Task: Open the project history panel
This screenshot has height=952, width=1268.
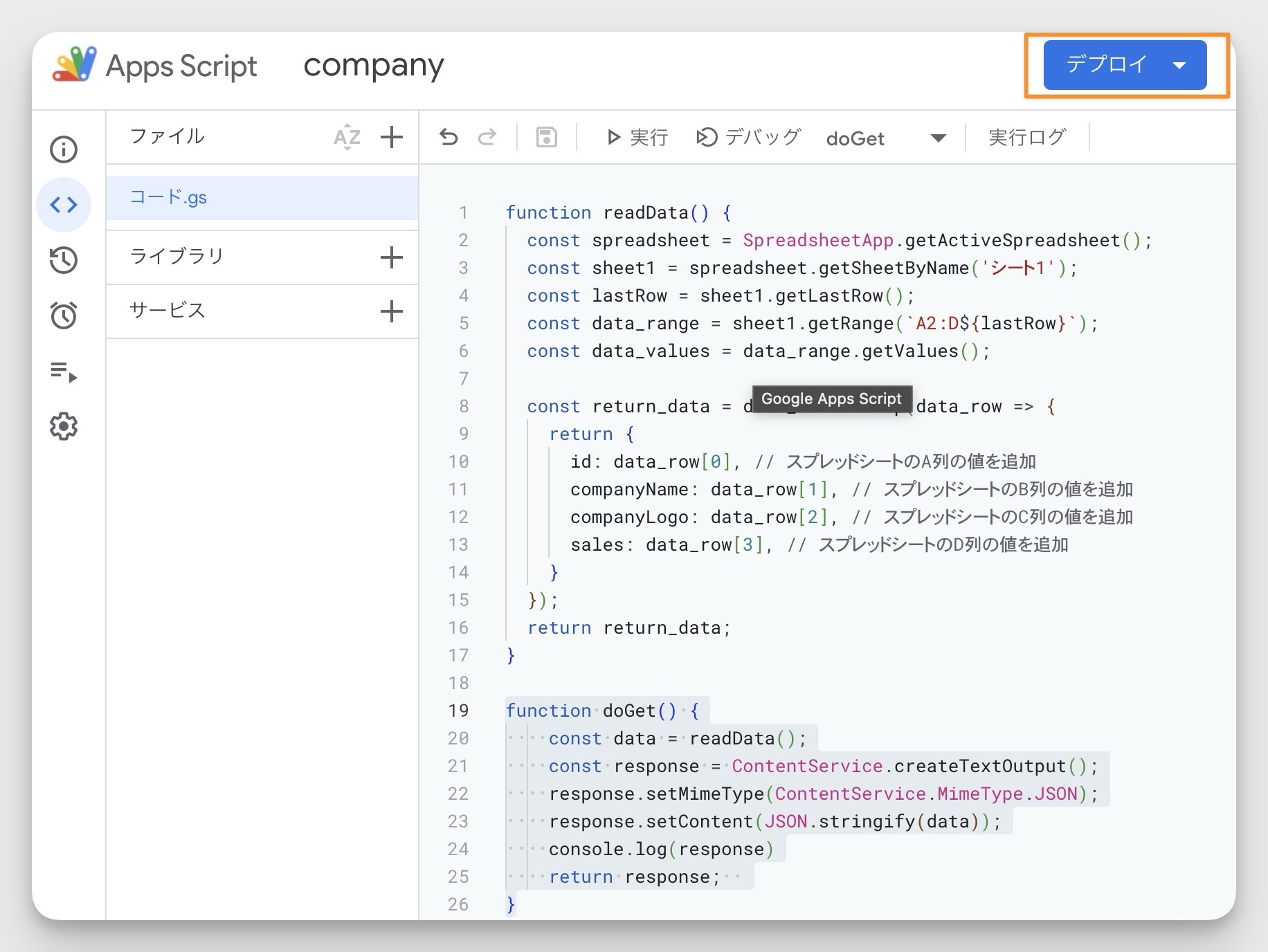Action: pos(63,260)
